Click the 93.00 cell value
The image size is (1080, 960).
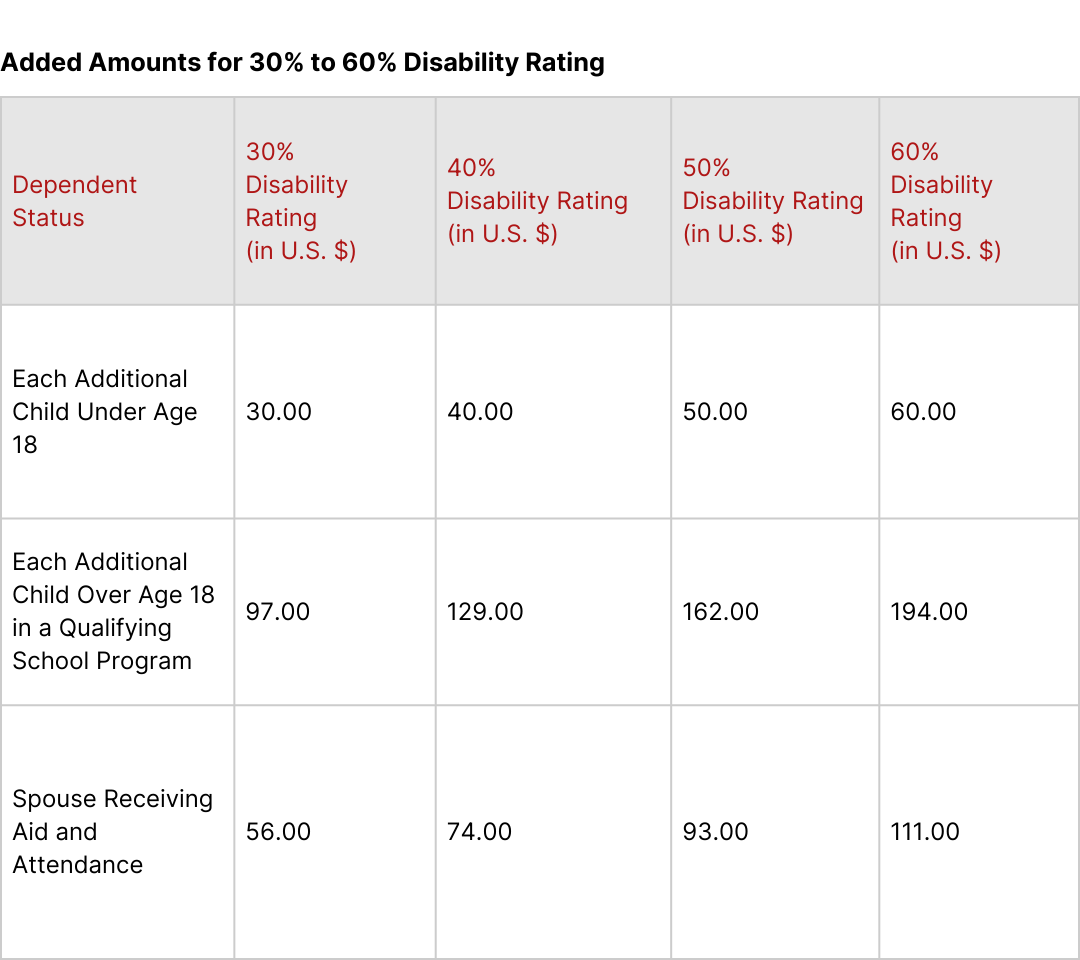(x=715, y=832)
